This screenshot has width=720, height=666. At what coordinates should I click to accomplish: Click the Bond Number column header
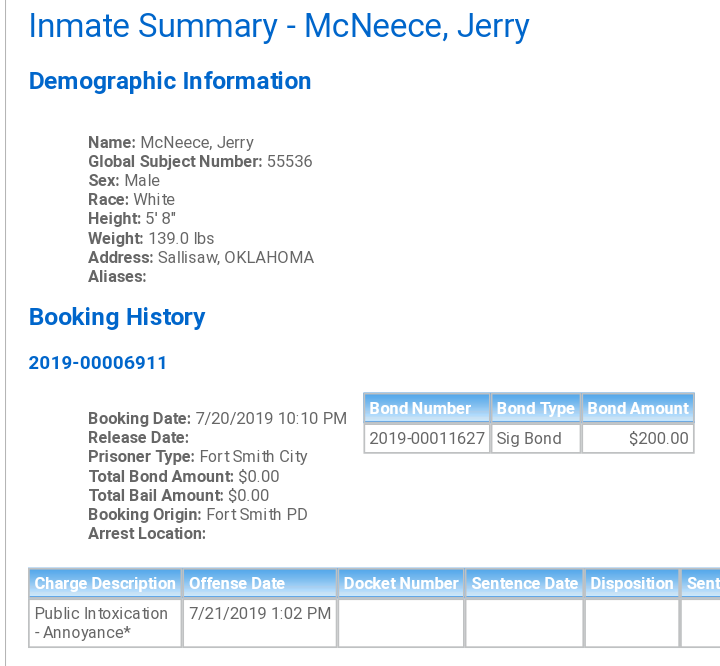coord(427,408)
